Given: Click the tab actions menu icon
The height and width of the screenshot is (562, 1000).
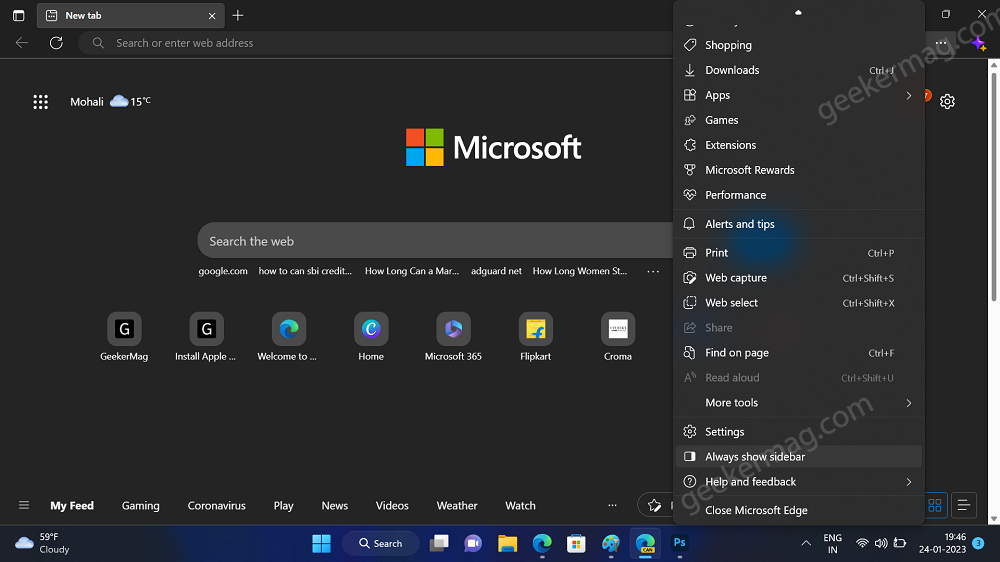Looking at the screenshot, I should [18, 15].
